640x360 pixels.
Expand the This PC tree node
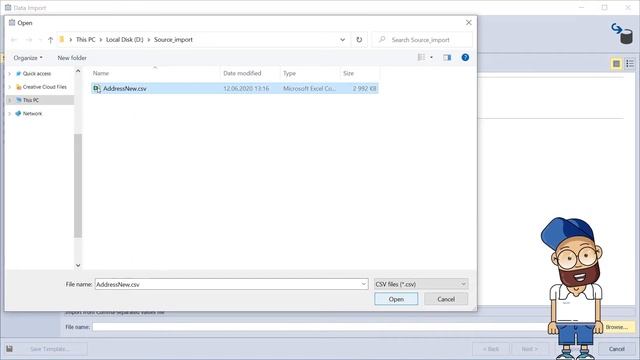pyautogui.click(x=10, y=100)
